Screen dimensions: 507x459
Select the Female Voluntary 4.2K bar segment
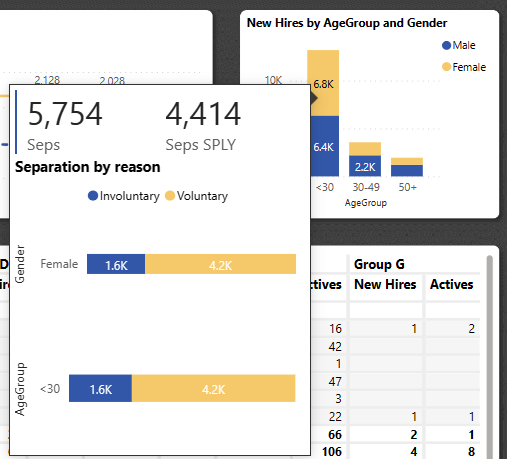(220, 264)
